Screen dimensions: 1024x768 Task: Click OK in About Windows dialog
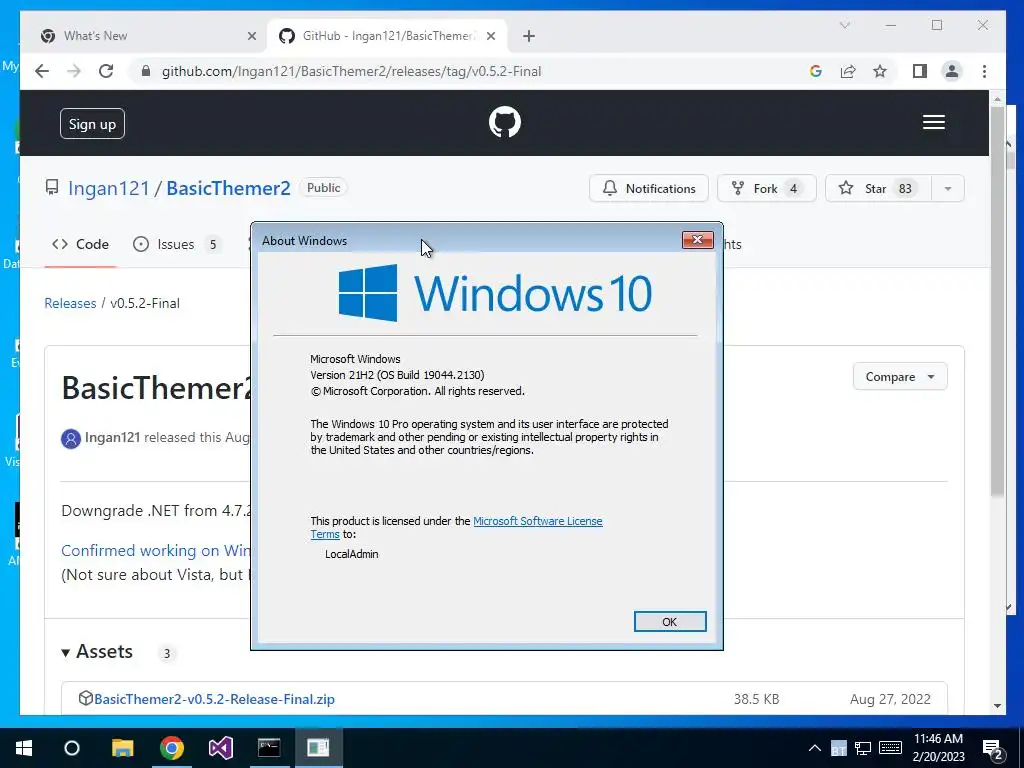[670, 622]
